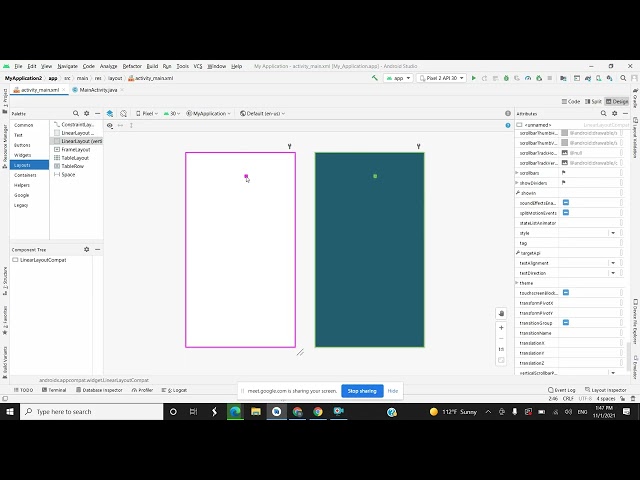The height and width of the screenshot is (480, 640).
Task: Open the Resource Manager side tab
Action: coord(5,146)
